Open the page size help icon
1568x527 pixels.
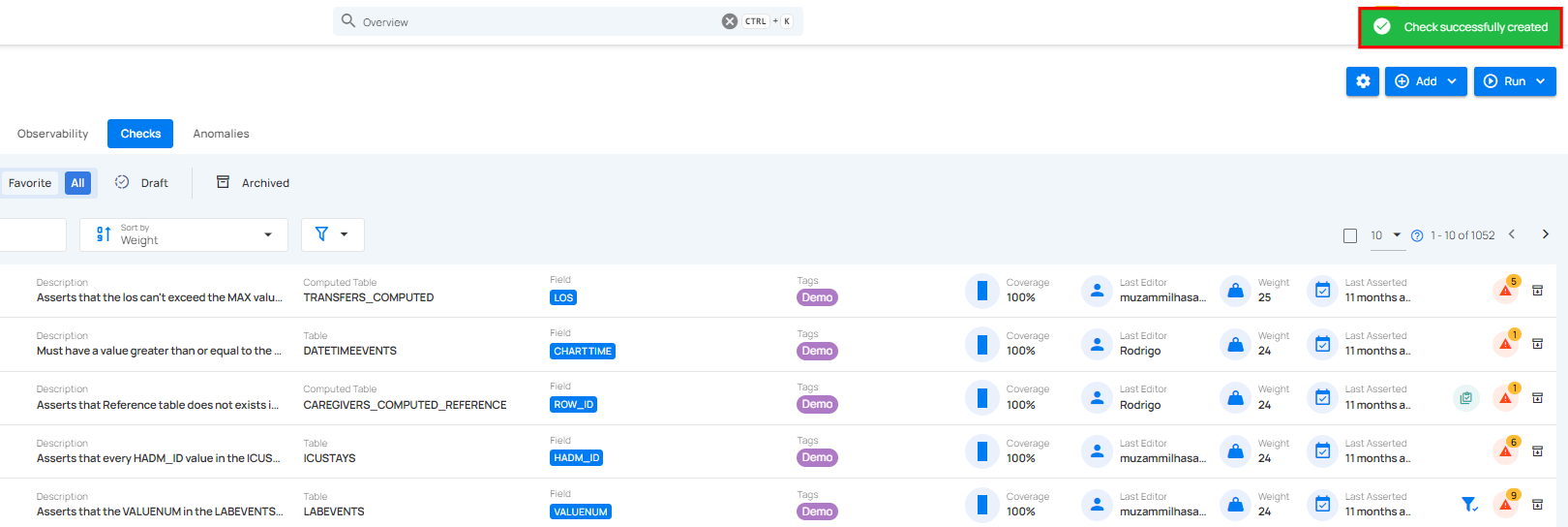tap(1417, 235)
